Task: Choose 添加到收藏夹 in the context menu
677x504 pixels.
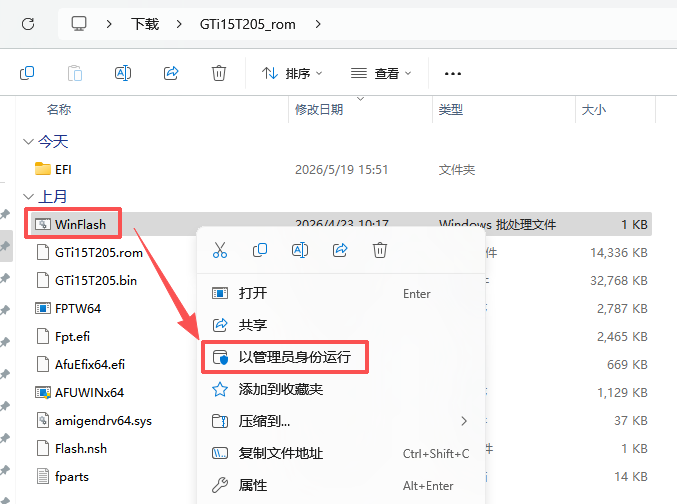Action: (x=341, y=389)
